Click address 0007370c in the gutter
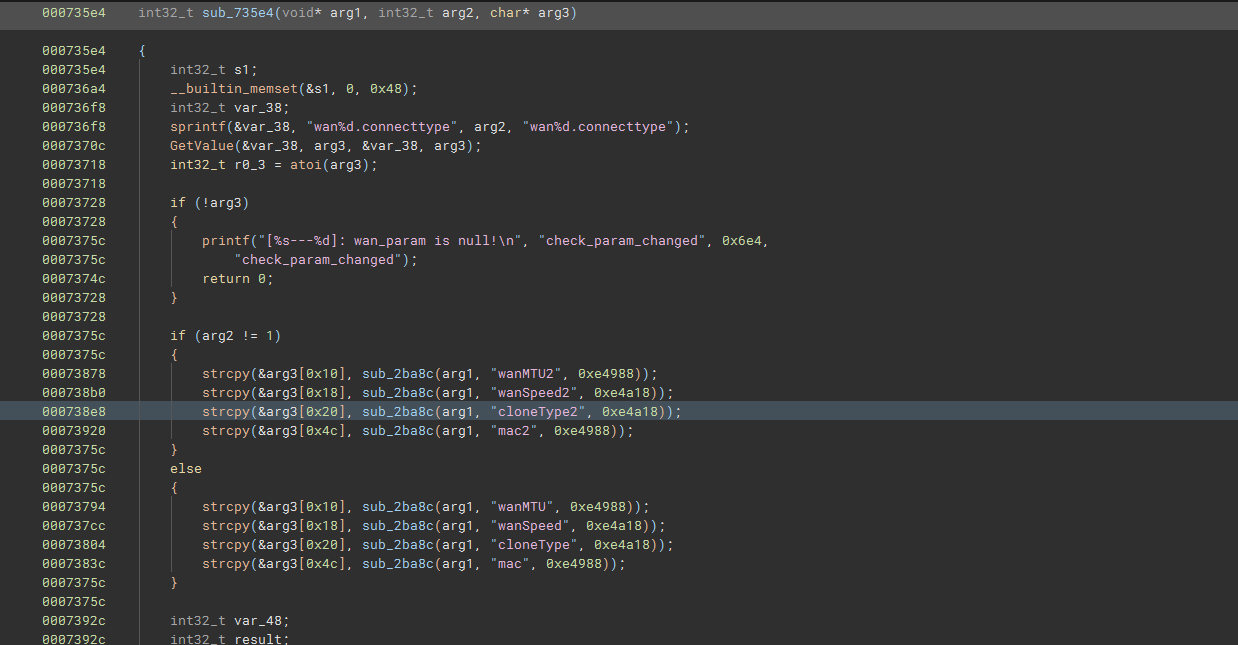The height and width of the screenshot is (645, 1238). pyautogui.click(x=74, y=145)
